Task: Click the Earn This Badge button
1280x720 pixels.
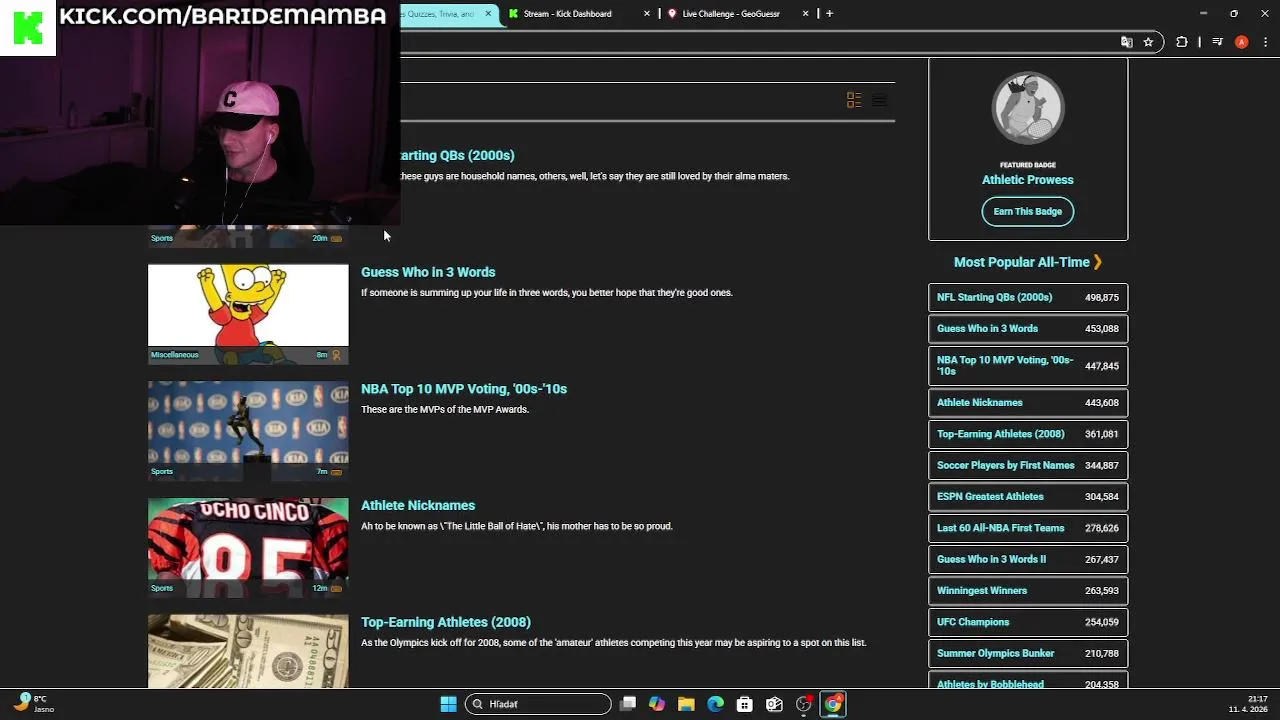Action: (x=1028, y=212)
